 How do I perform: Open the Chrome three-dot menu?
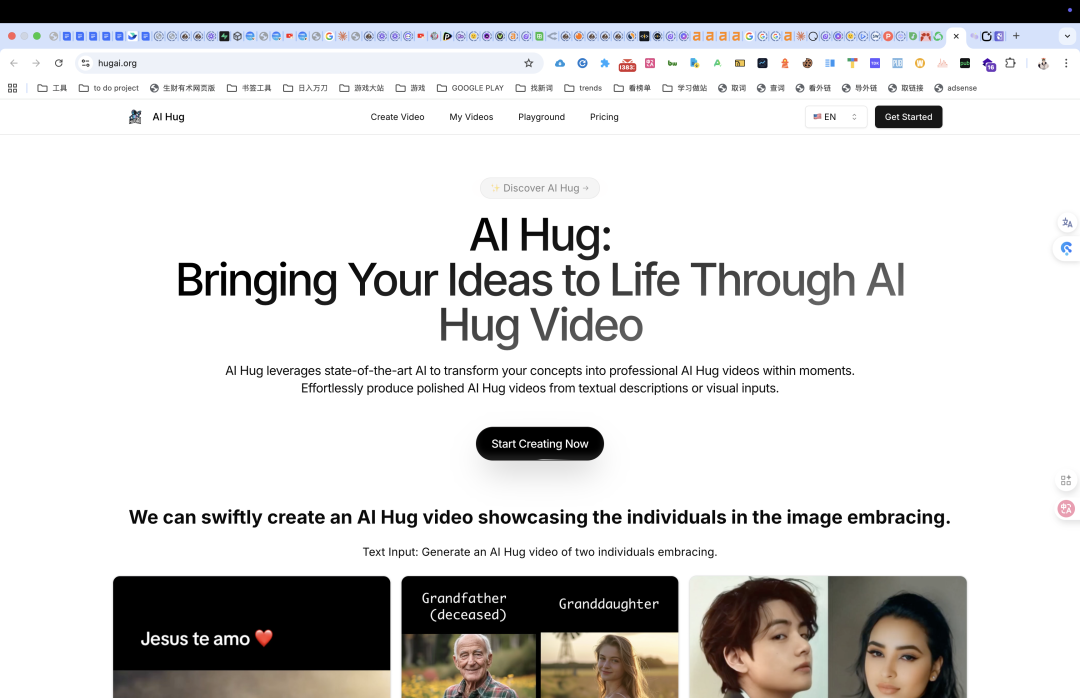(1066, 63)
